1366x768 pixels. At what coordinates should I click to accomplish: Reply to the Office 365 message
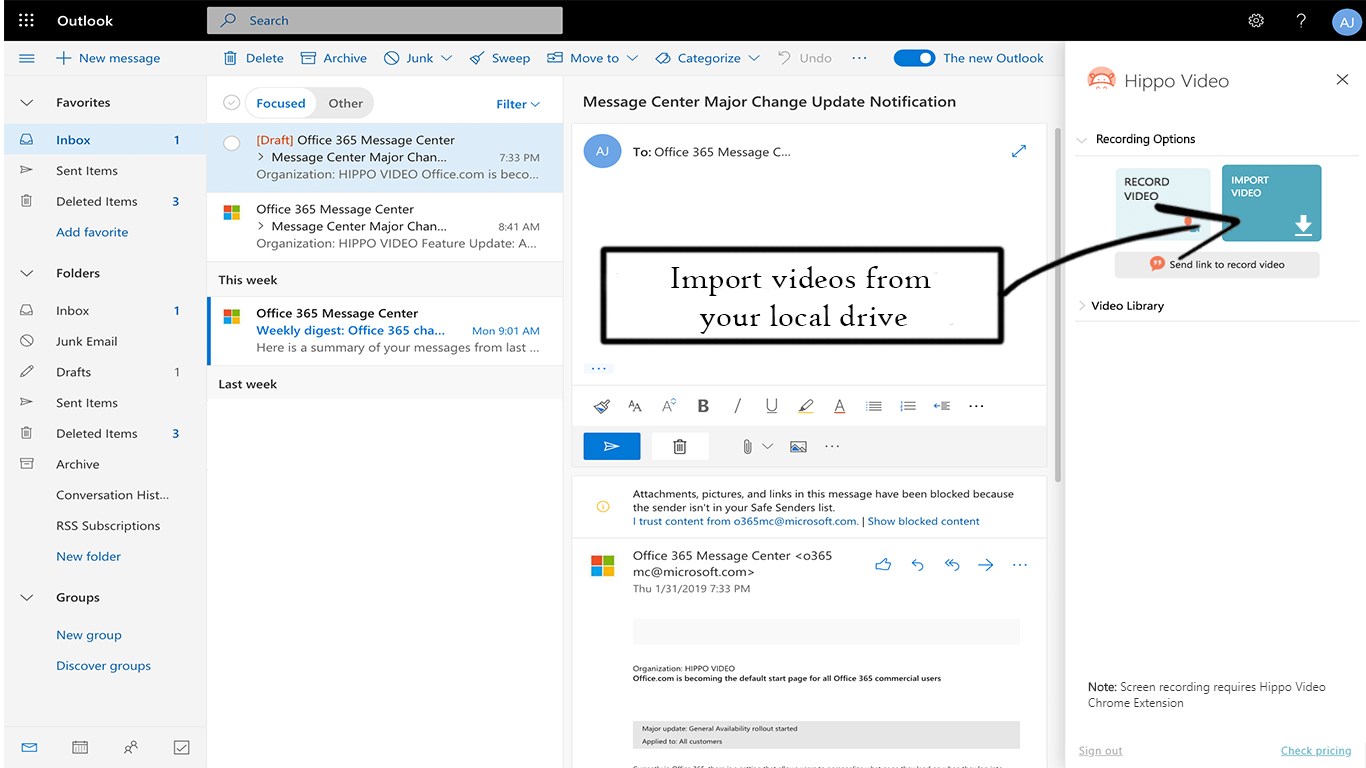(918, 565)
